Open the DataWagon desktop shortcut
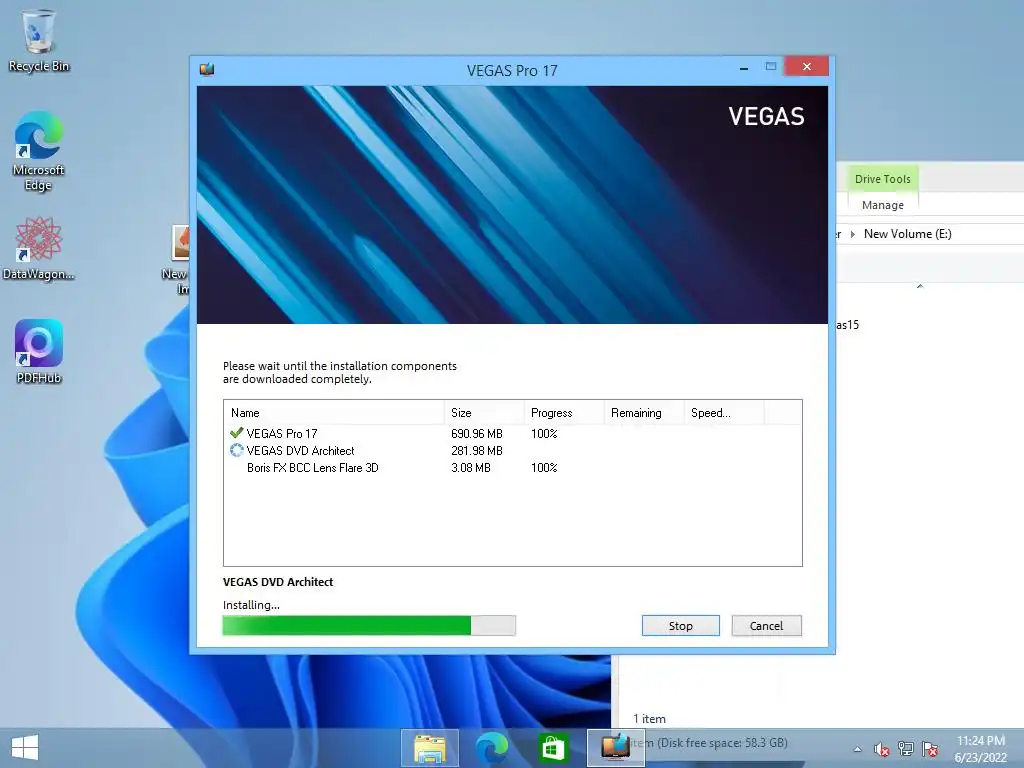 pyautogui.click(x=39, y=248)
